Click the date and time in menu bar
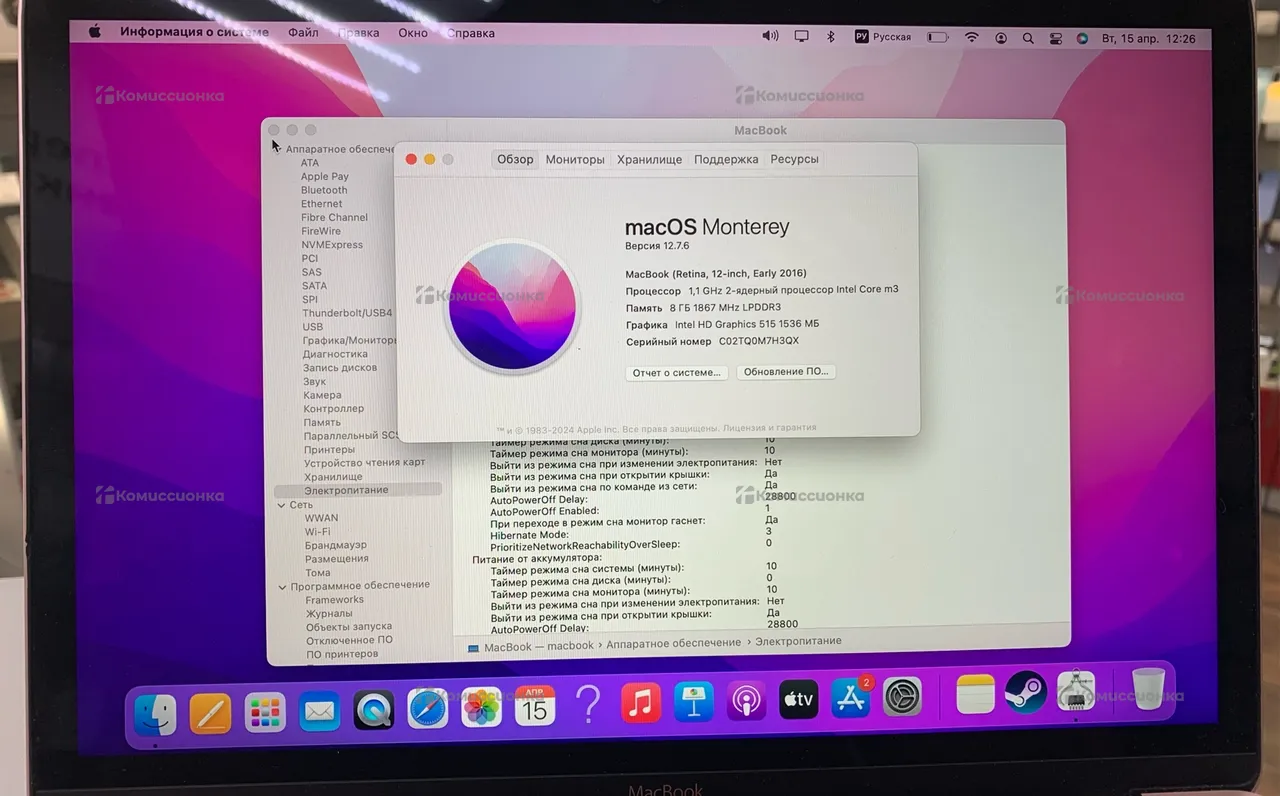1280x796 pixels. click(1148, 38)
